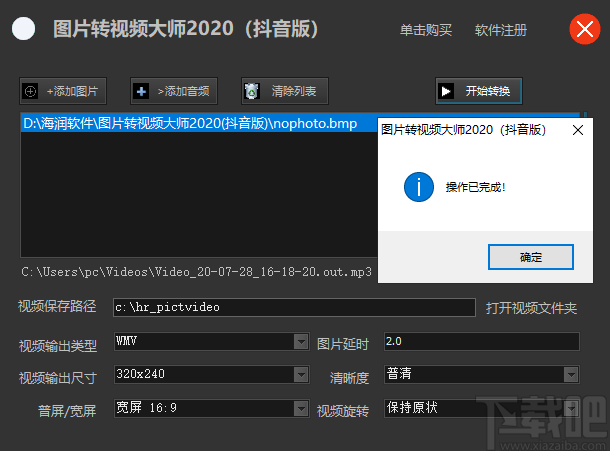Click the recycle bin icon on 清除列表
610x451 pixels.
coord(252,91)
